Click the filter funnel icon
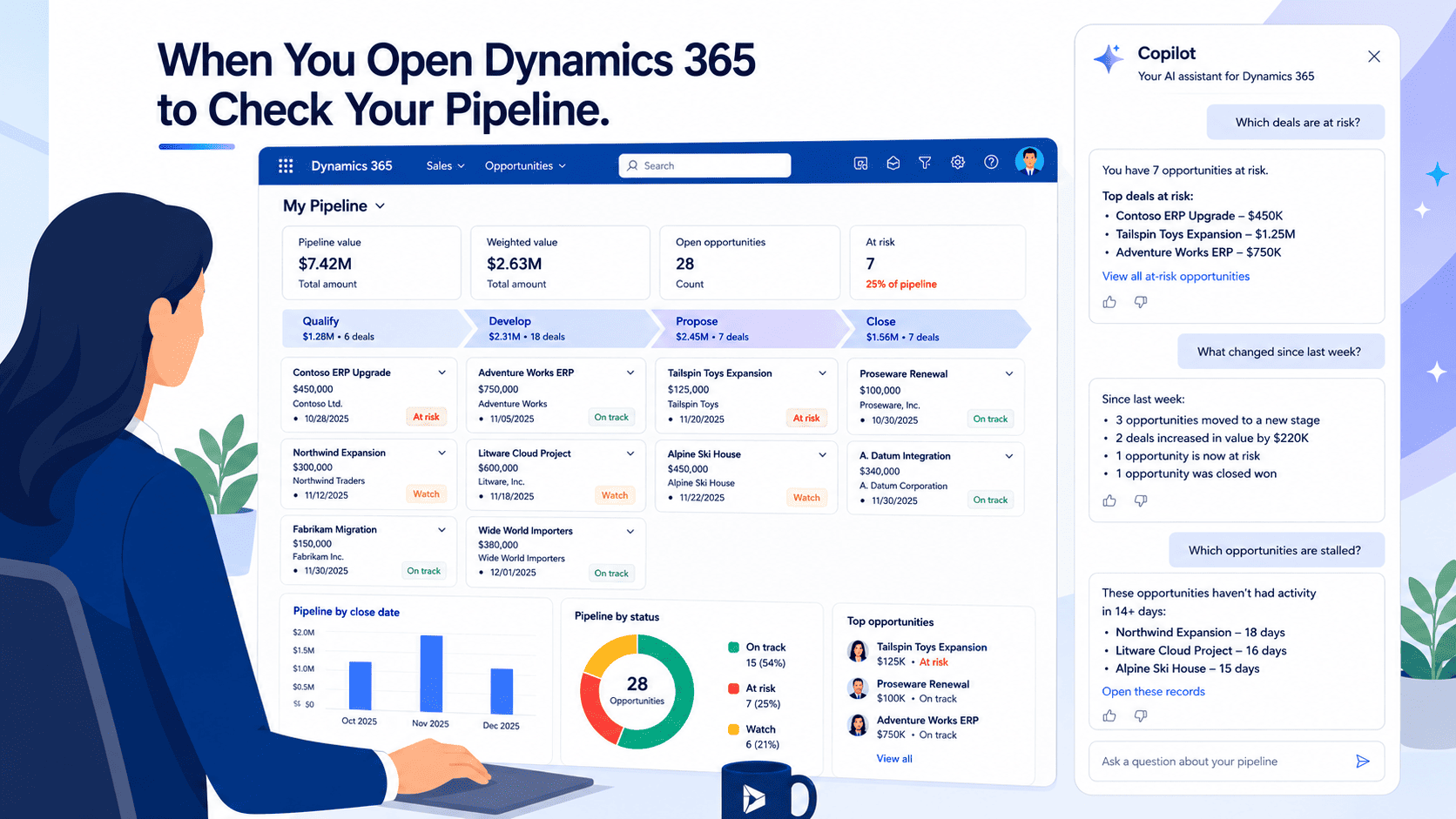Image resolution: width=1456 pixels, height=819 pixels. [925, 163]
